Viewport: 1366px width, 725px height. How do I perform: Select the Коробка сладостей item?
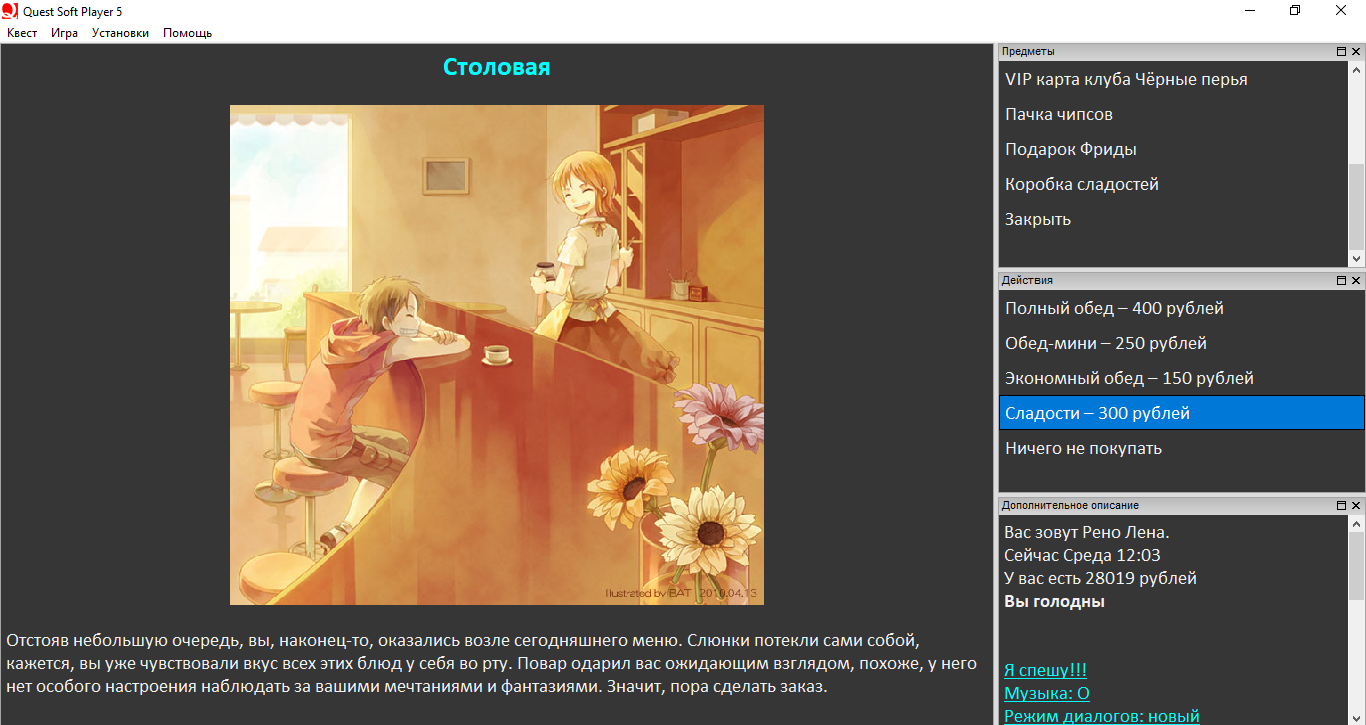(x=1173, y=184)
